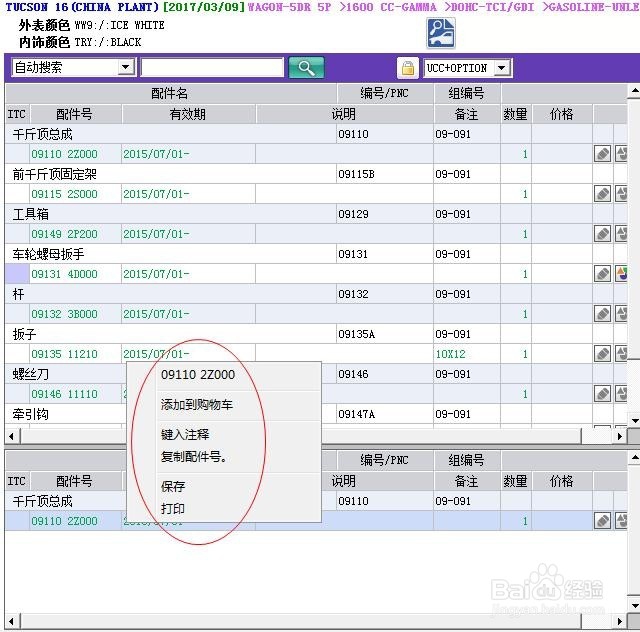
Task: Select 09110 2Z000 in lower panel
Action: point(64,521)
